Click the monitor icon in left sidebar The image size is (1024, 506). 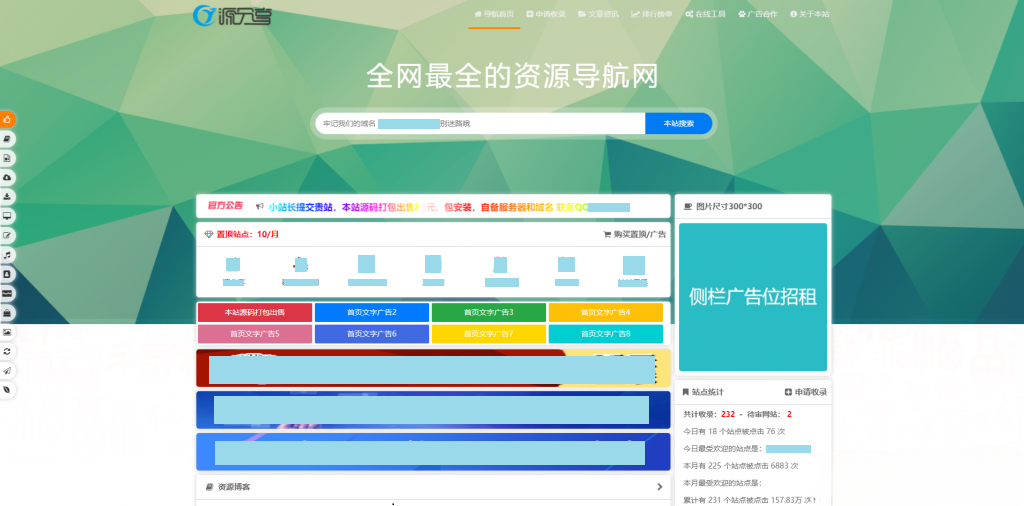pyautogui.click(x=8, y=216)
